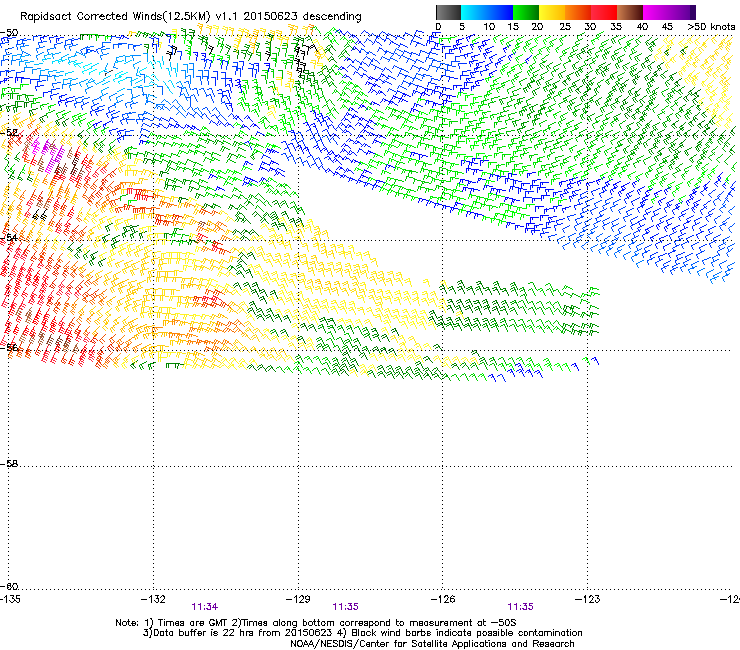This screenshot has width=740, height=650.
Task: Click the 'NOAA/NESDIS/Center for Satellite Applications' credit
Action: click(432, 644)
